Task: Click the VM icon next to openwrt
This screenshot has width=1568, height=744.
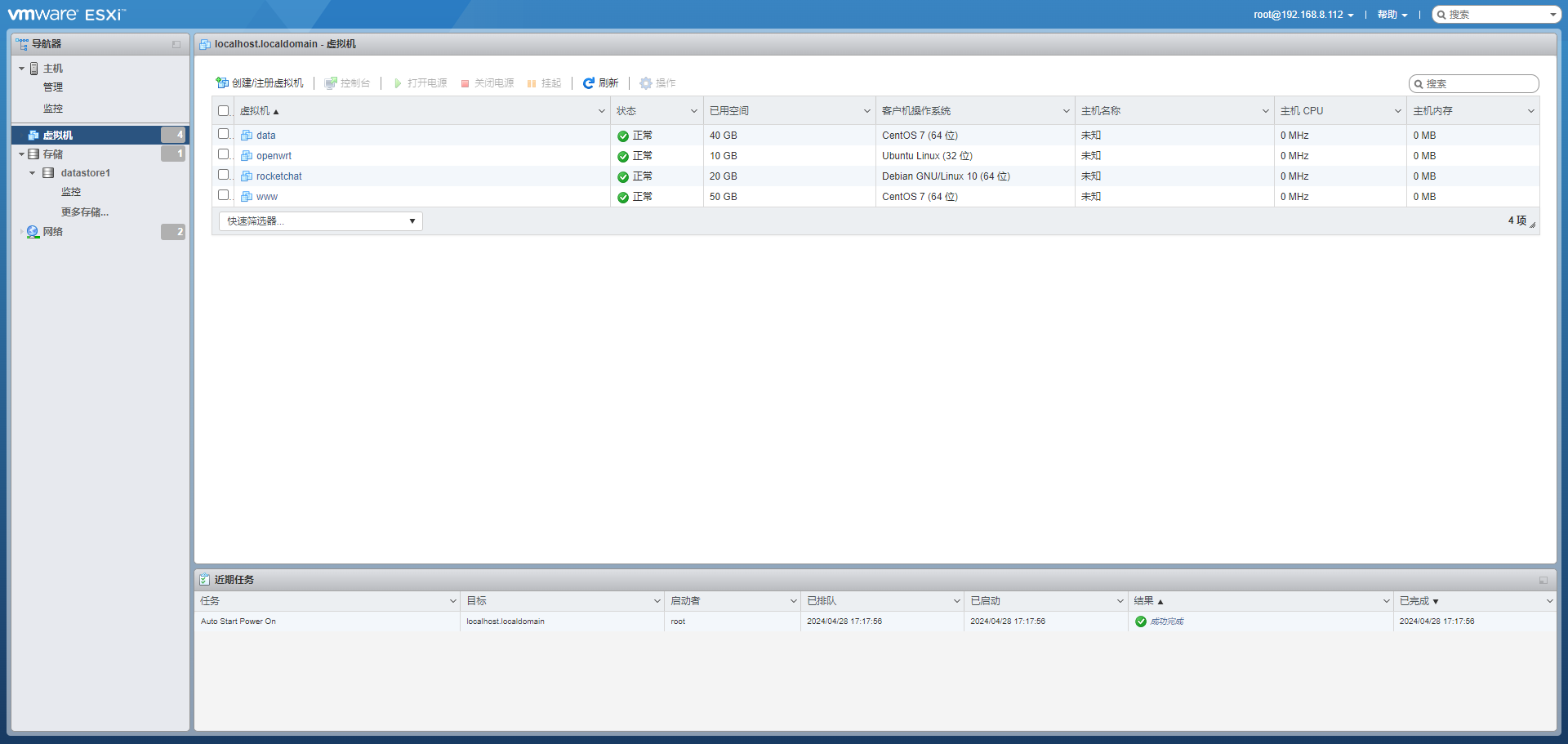Action: coord(247,156)
